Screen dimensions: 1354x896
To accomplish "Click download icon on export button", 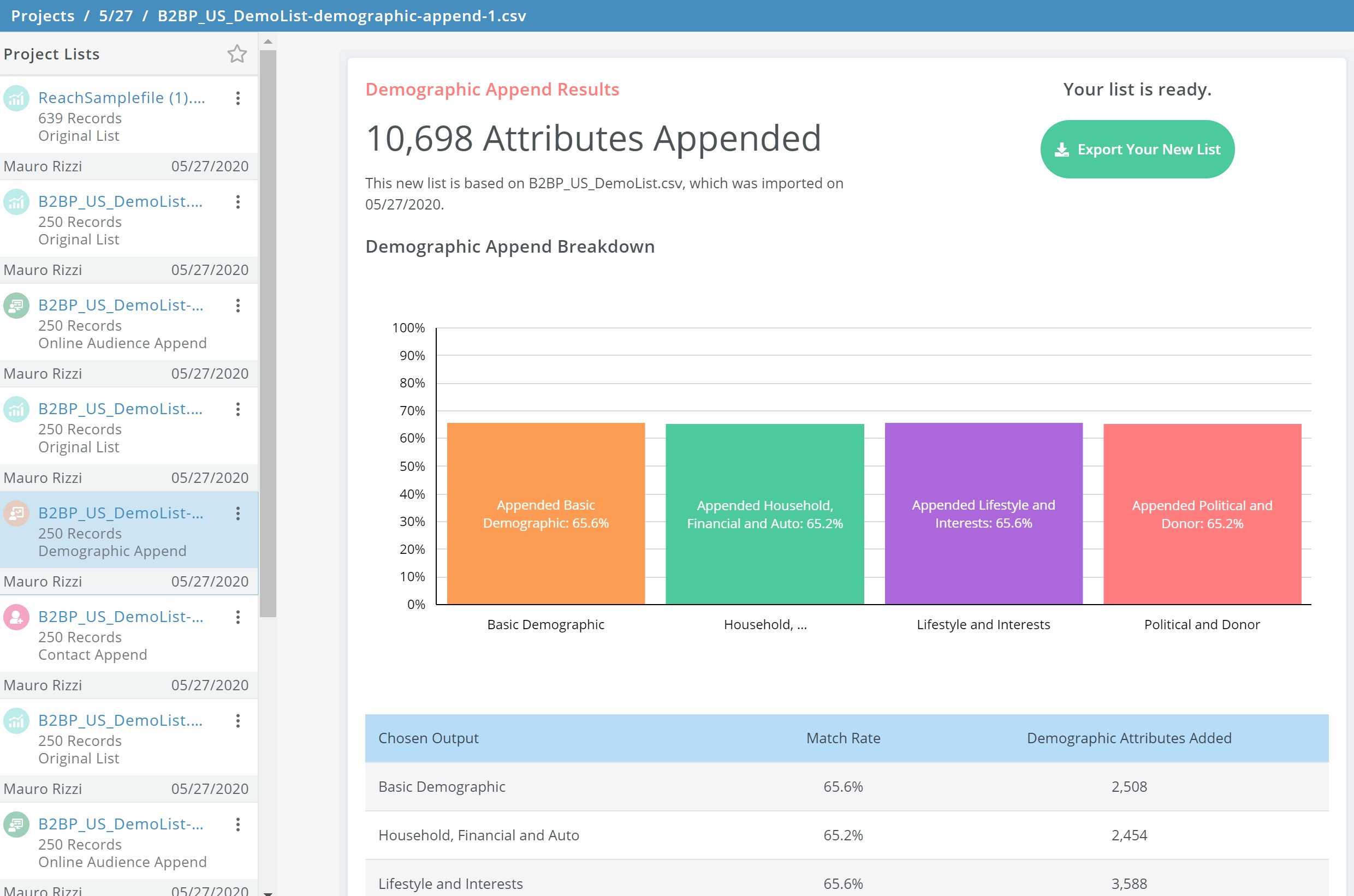I will (x=1061, y=150).
